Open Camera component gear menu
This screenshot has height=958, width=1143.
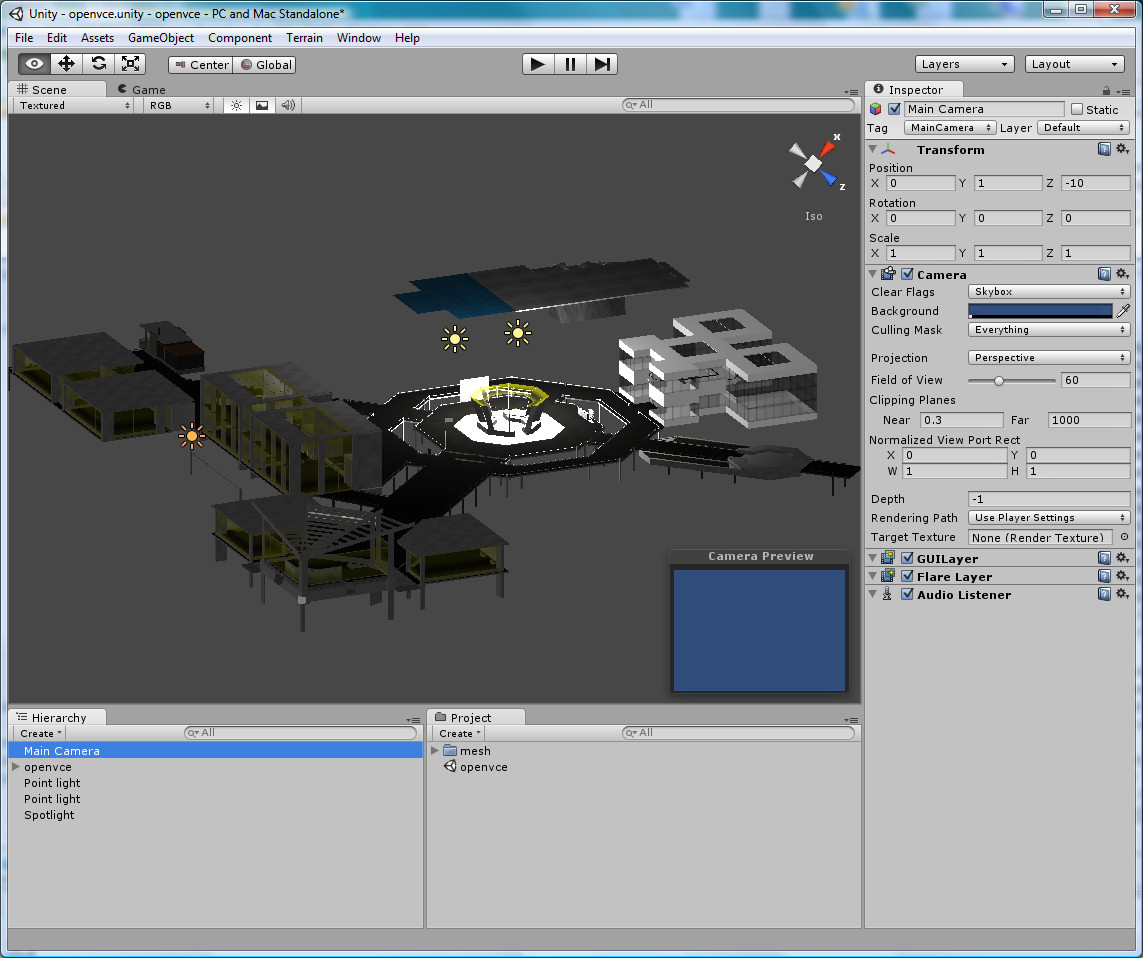click(1123, 274)
